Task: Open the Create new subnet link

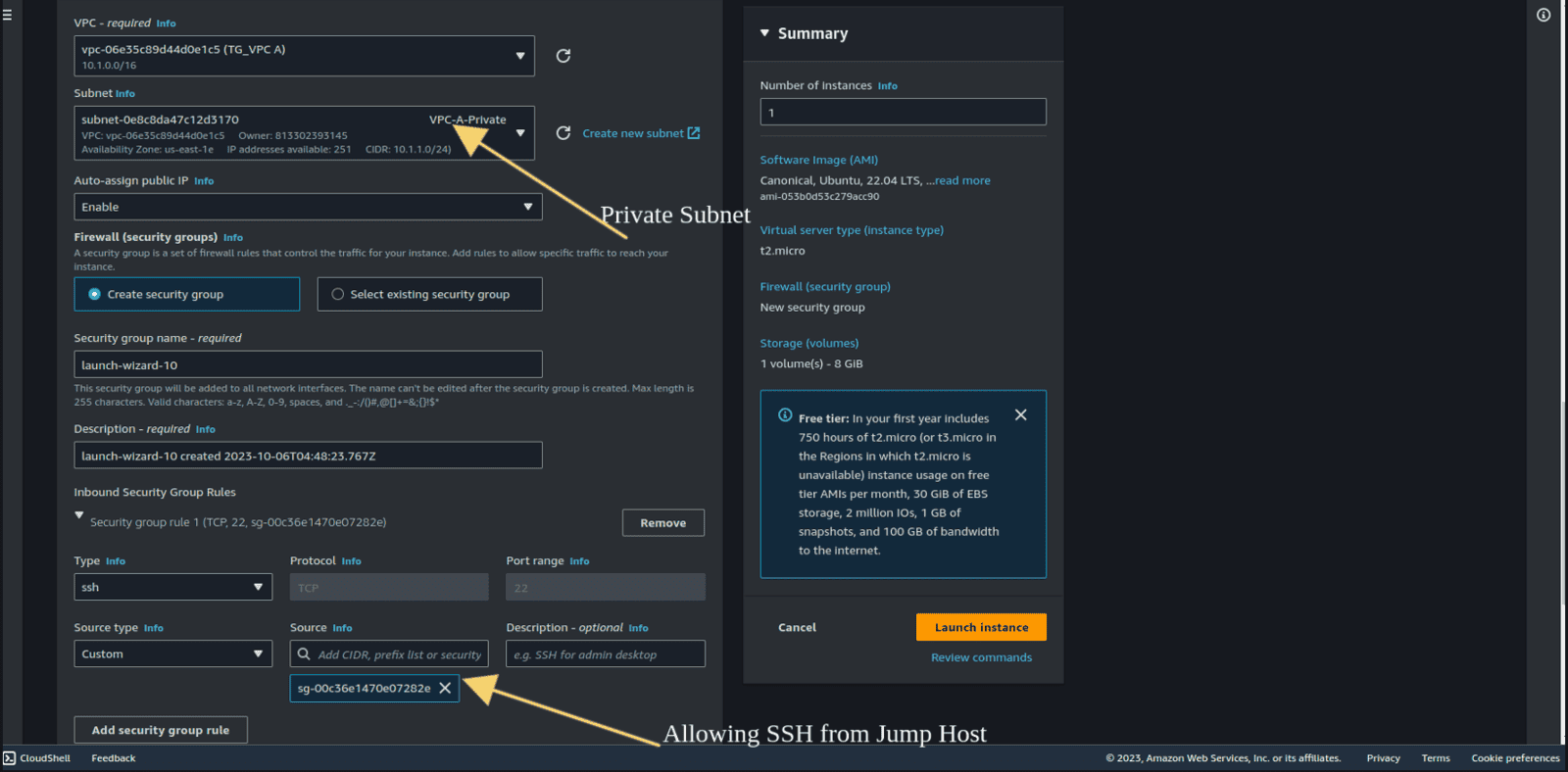Action: [641, 133]
